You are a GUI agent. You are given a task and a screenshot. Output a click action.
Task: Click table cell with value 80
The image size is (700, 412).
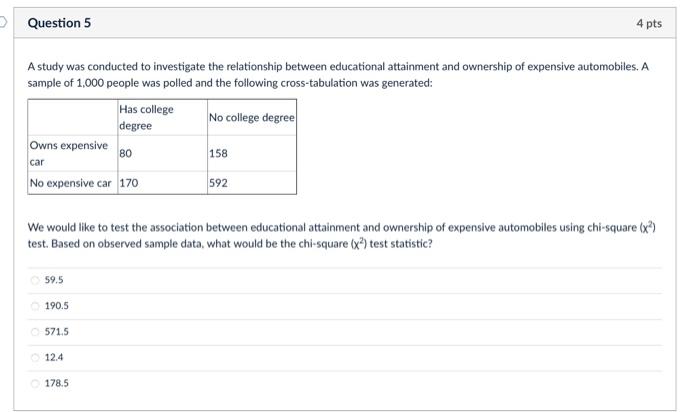(162, 154)
